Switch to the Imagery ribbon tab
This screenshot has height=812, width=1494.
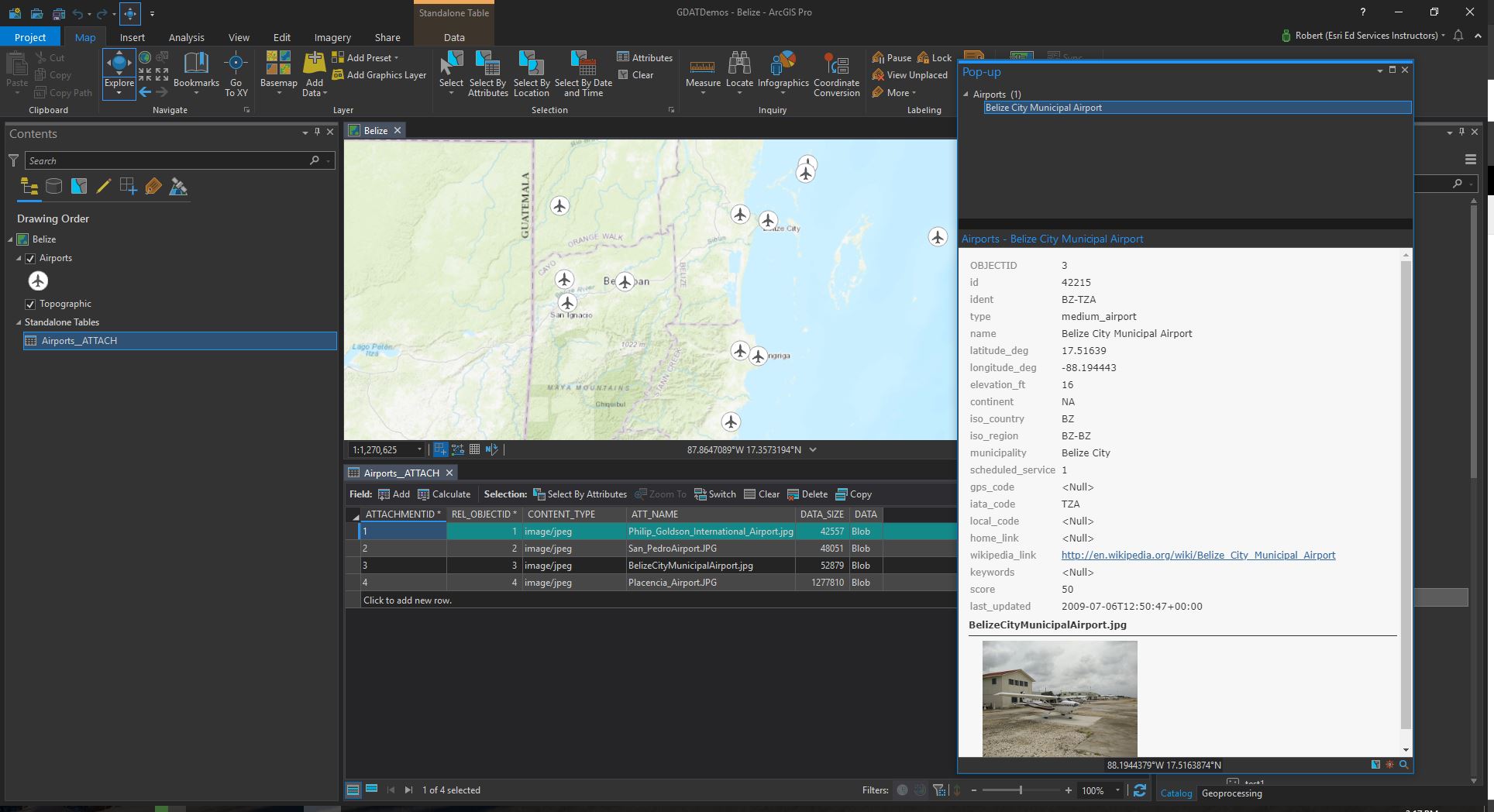point(332,36)
